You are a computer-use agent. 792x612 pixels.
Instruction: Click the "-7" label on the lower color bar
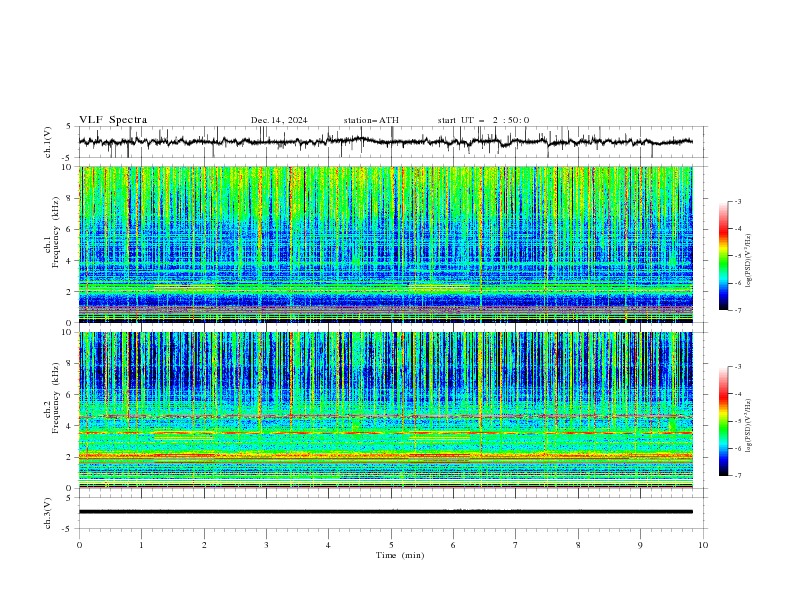coord(738,475)
